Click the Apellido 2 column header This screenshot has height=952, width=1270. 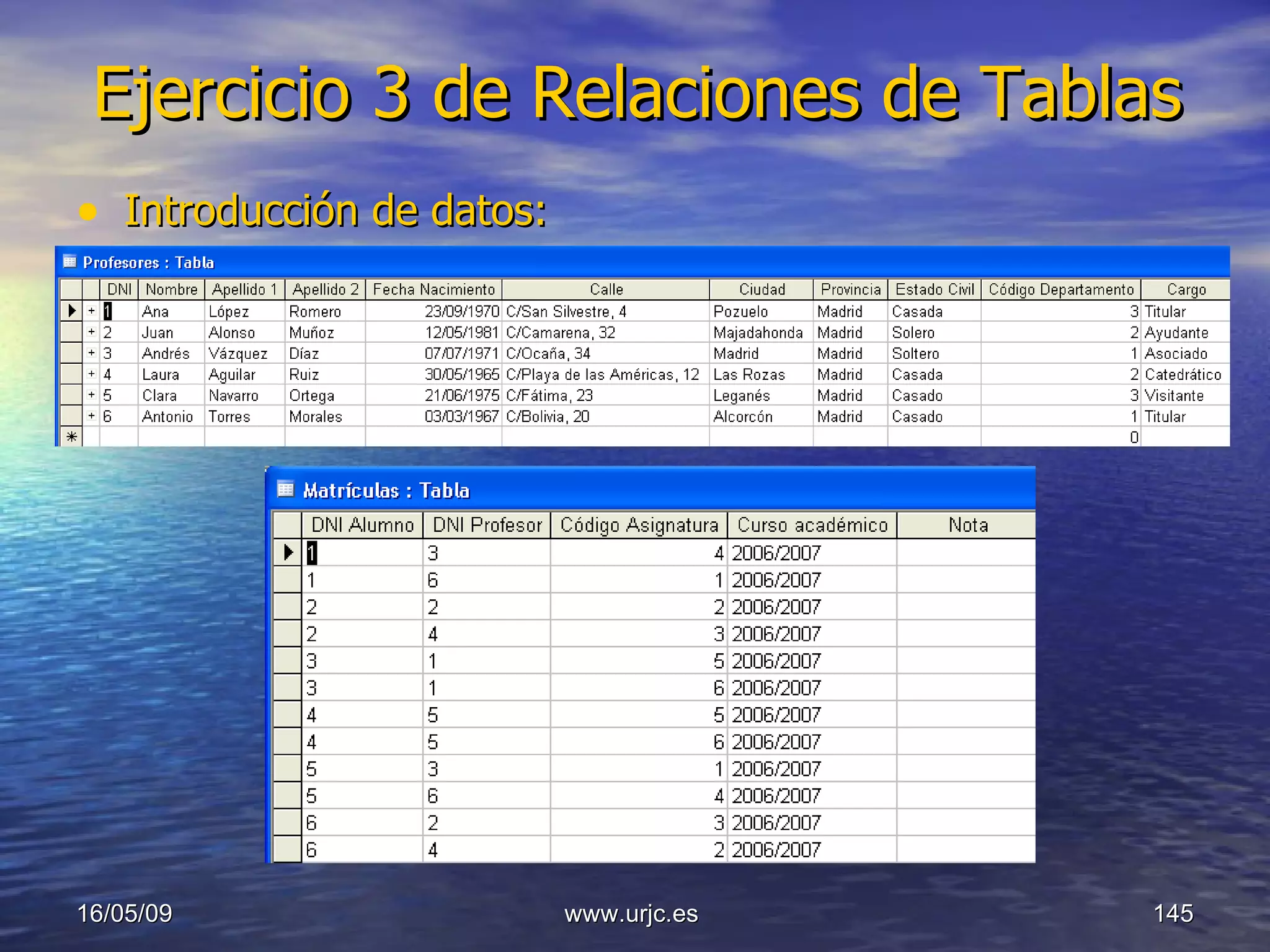point(326,289)
